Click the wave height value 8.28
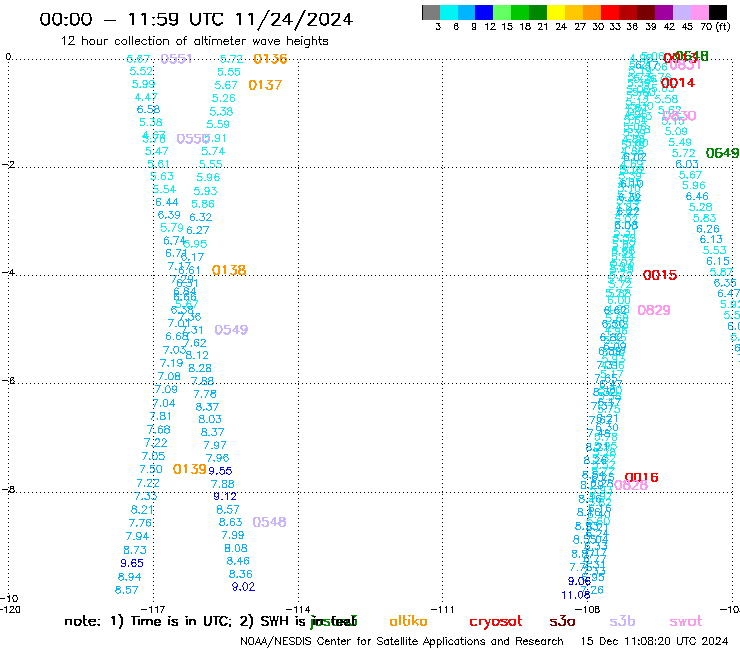This screenshot has height=650, width=740. click(x=200, y=368)
